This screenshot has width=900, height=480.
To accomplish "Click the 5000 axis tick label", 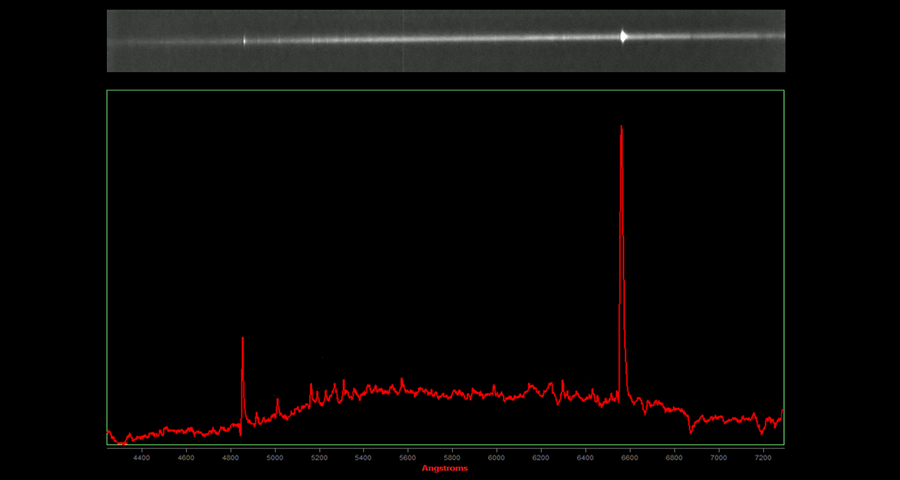I will coord(275,458).
